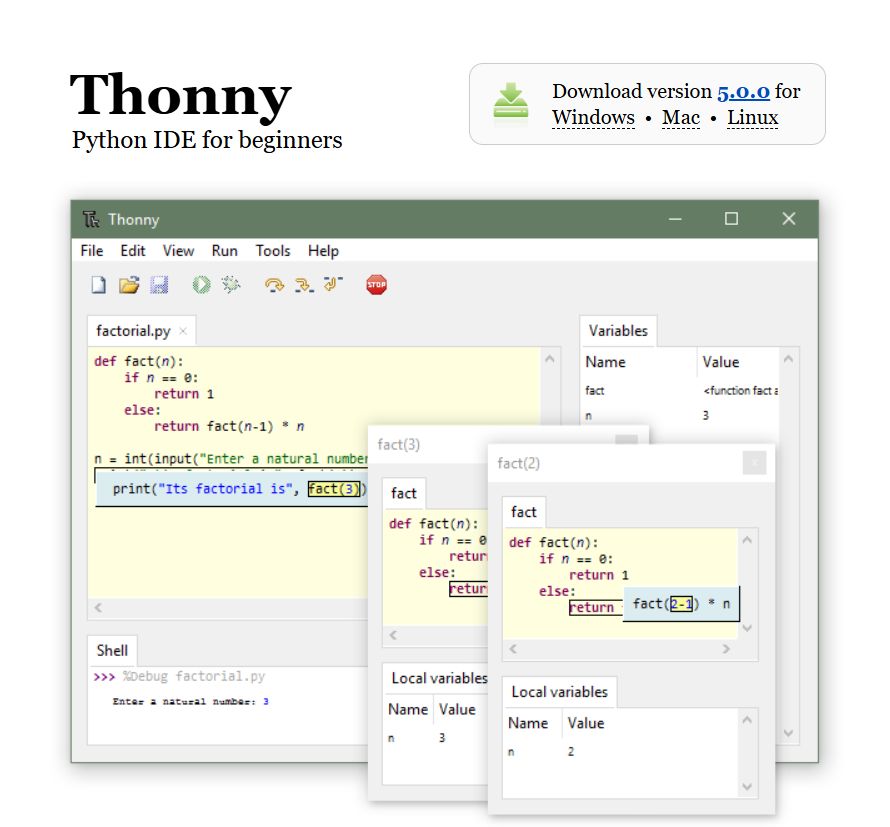
Task: Click the Save floppy disk icon
Action: (159, 284)
